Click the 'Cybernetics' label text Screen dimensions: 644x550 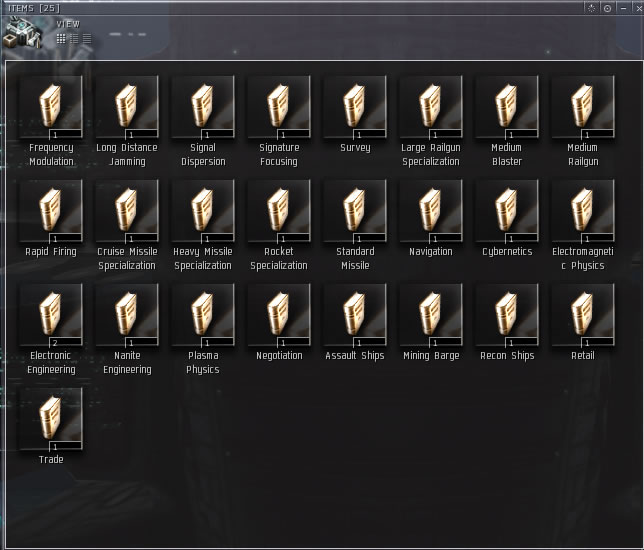(507, 251)
